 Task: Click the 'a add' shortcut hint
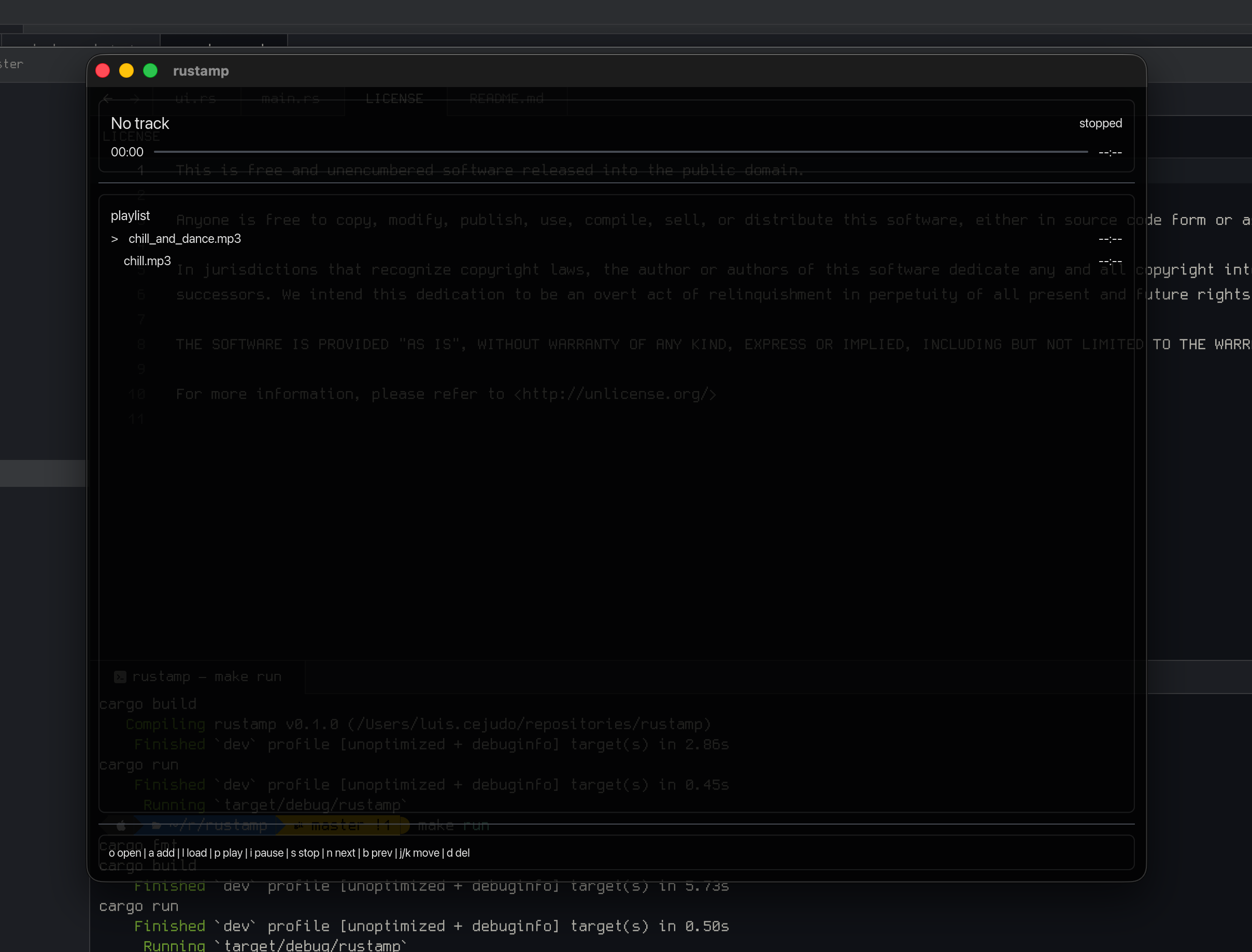pyautogui.click(x=162, y=853)
